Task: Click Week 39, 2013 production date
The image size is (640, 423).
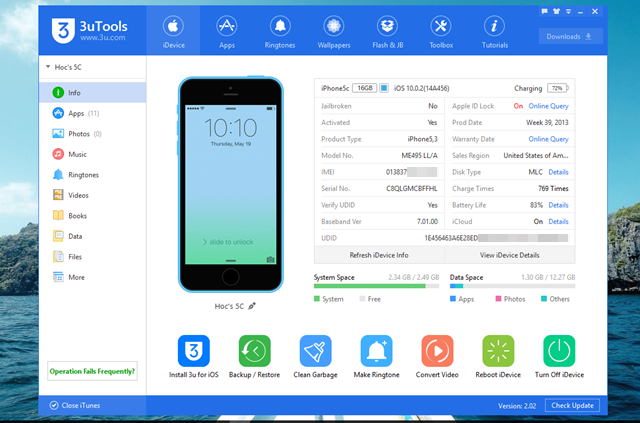Action: point(547,122)
